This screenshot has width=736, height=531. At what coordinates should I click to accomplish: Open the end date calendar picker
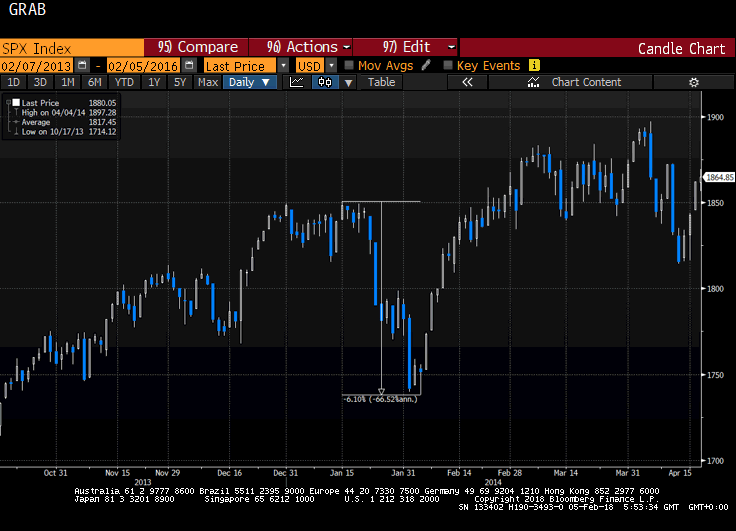[189, 65]
